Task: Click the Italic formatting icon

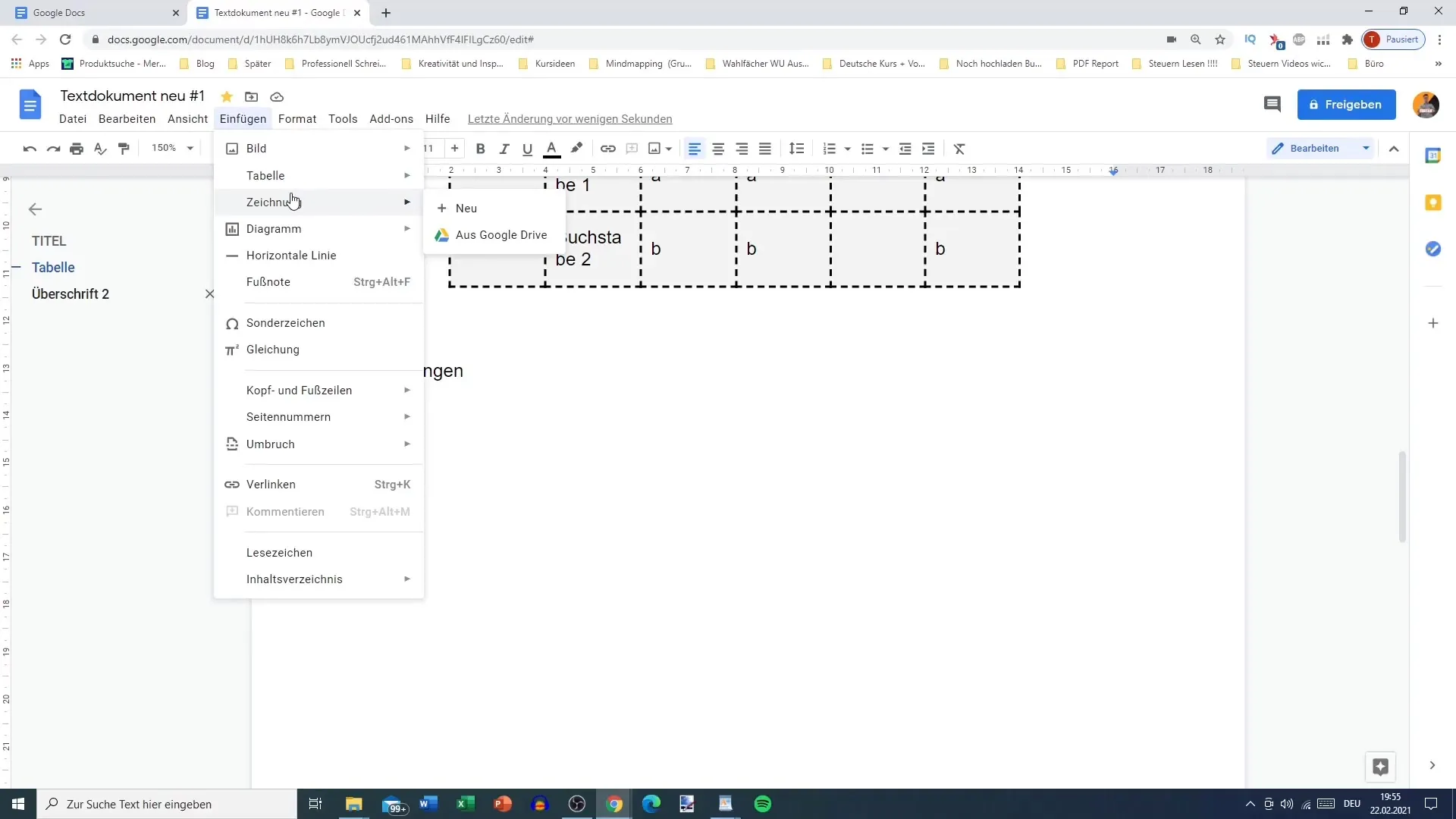Action: point(504,148)
